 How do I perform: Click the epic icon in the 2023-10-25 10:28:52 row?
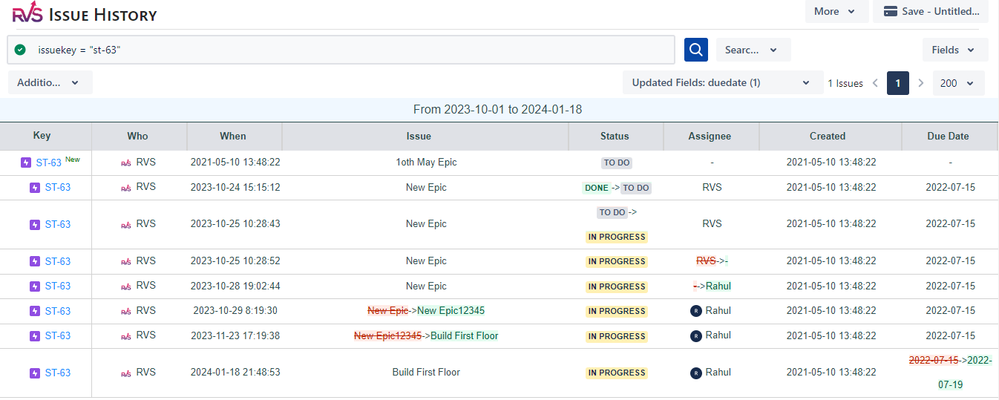coord(36,261)
